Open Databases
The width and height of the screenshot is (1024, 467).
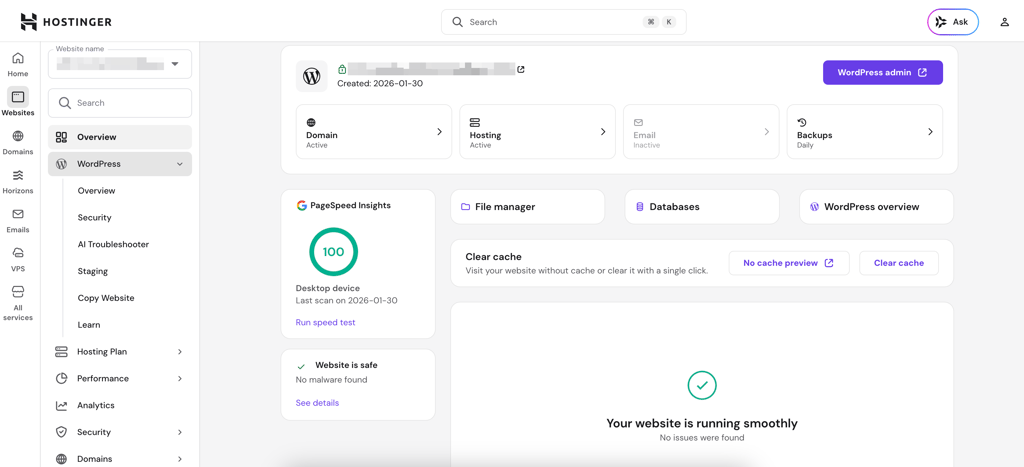702,206
